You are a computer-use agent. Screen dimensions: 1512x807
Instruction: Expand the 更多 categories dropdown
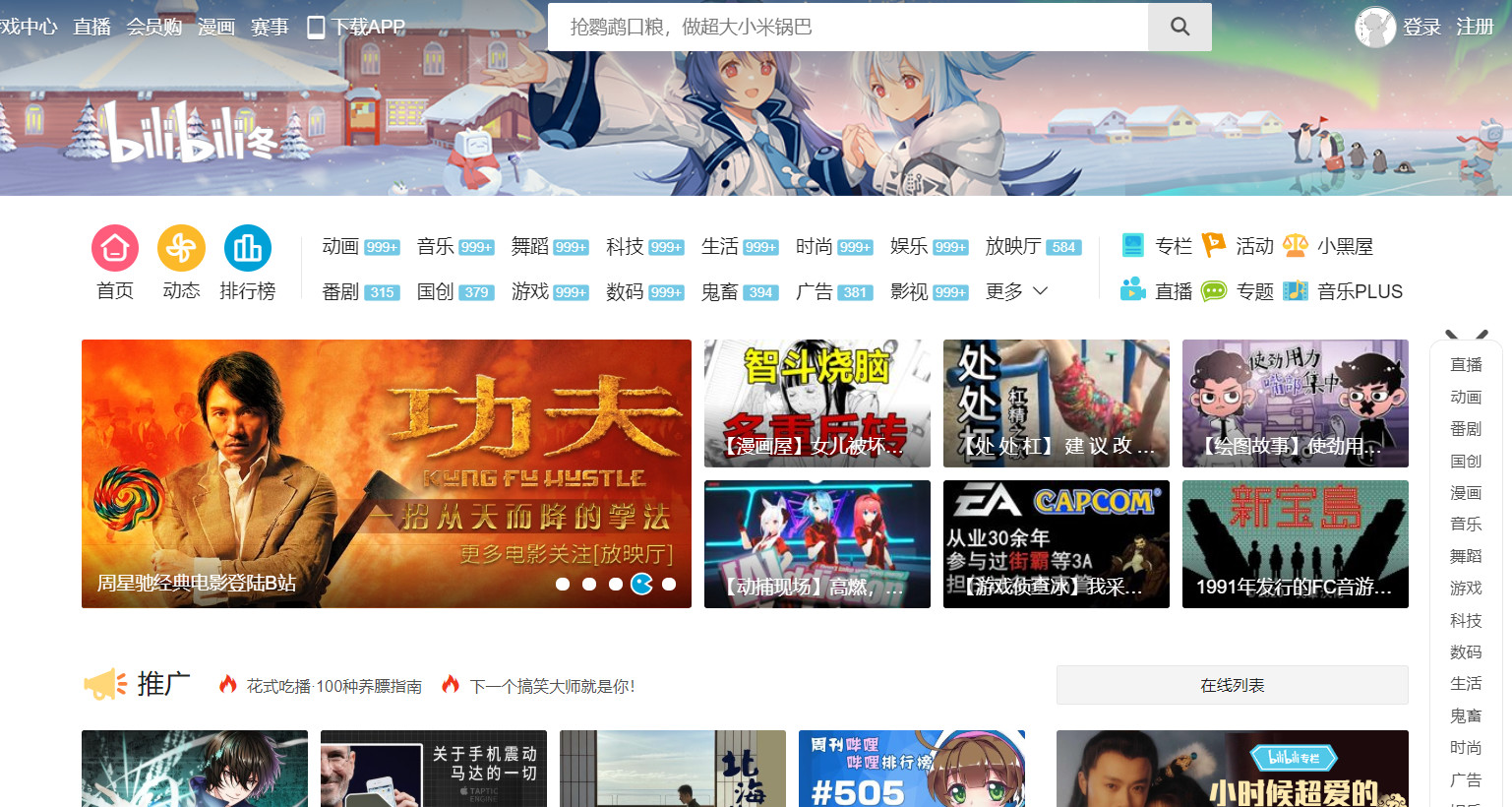point(1017,291)
